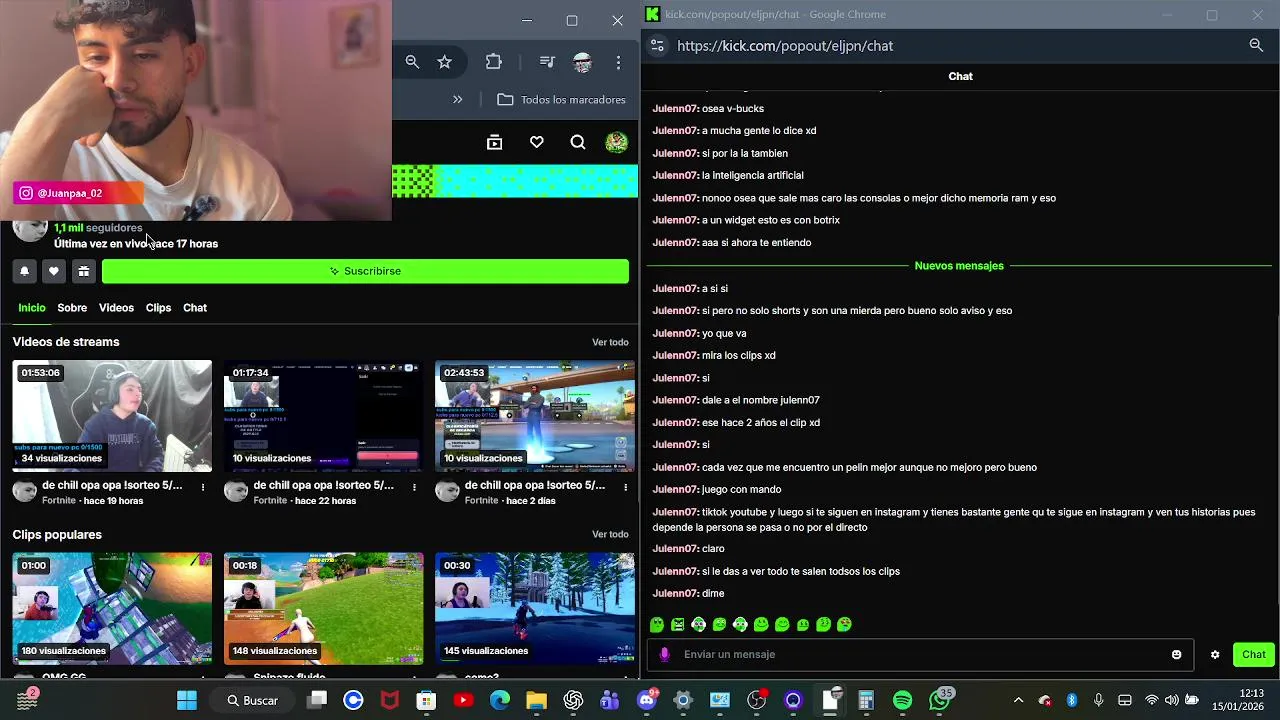Open the emoji picker smiley in chat input

tap(1177, 655)
